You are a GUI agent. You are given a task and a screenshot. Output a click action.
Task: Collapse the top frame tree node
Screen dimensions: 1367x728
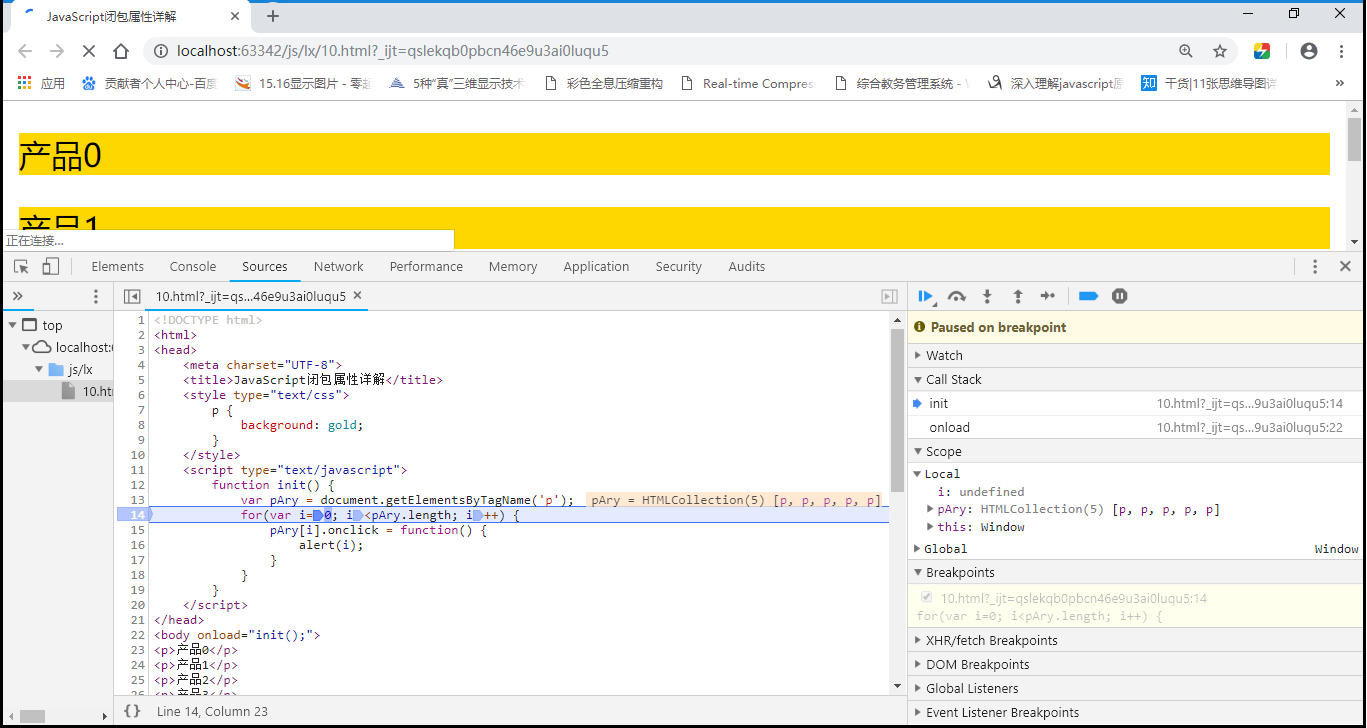pyautogui.click(x=13, y=325)
